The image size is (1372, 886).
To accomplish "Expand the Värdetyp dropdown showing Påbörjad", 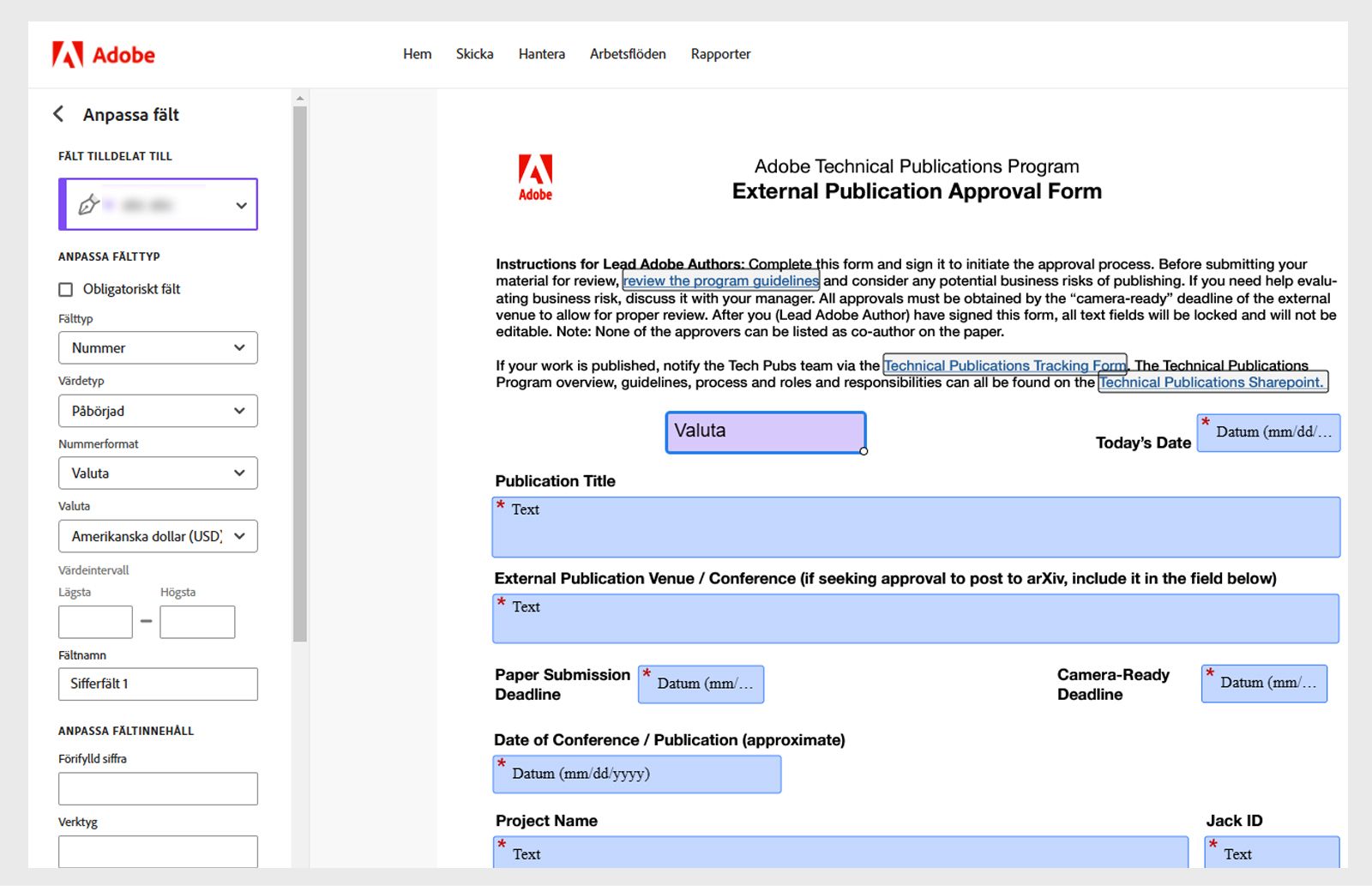I will point(158,411).
